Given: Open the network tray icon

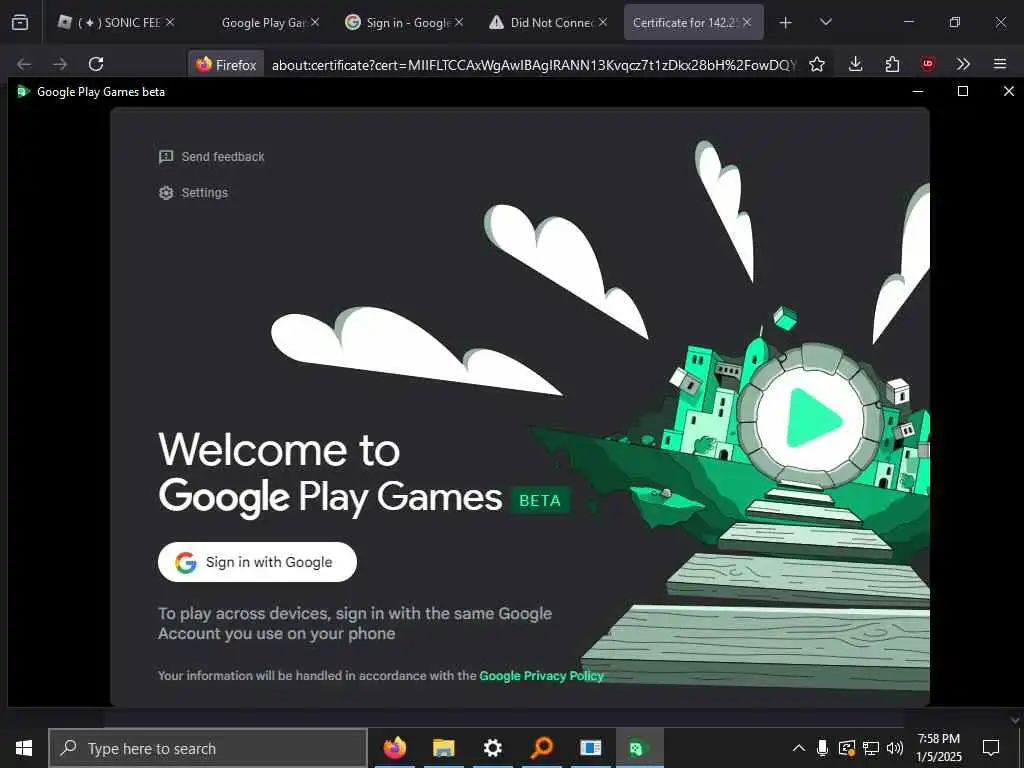Looking at the screenshot, I should point(871,748).
